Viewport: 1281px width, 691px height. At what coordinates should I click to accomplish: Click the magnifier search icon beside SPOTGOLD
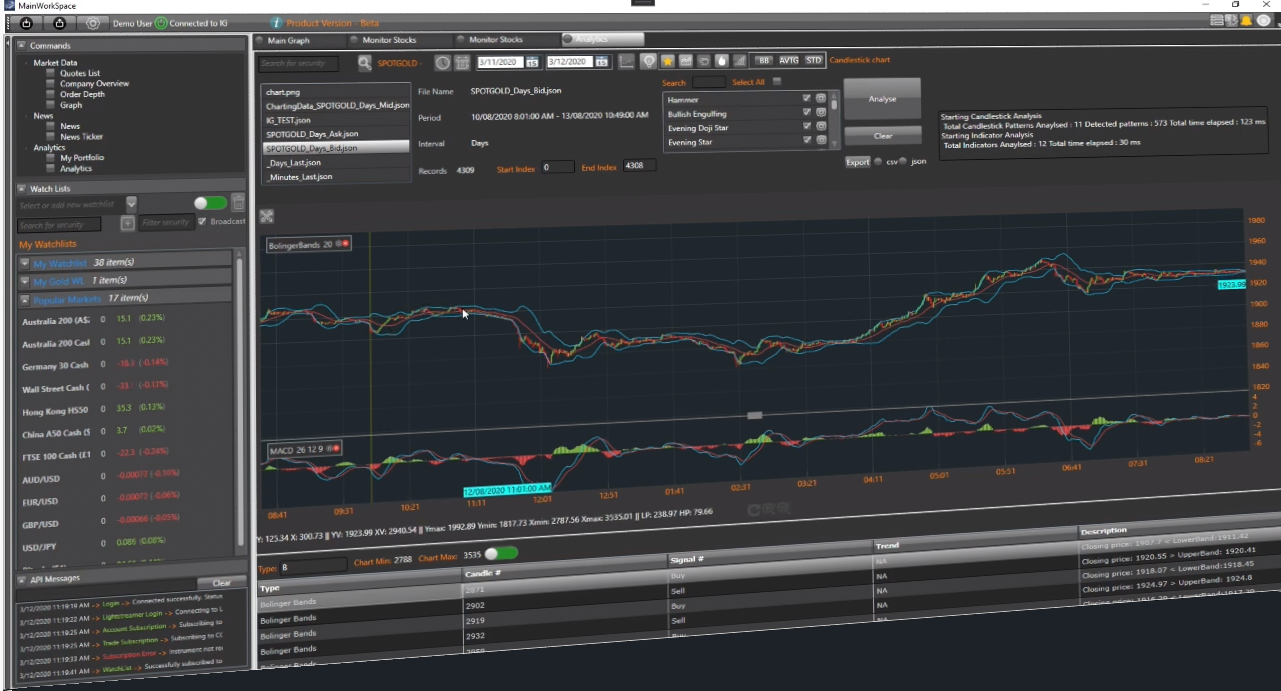[364, 62]
